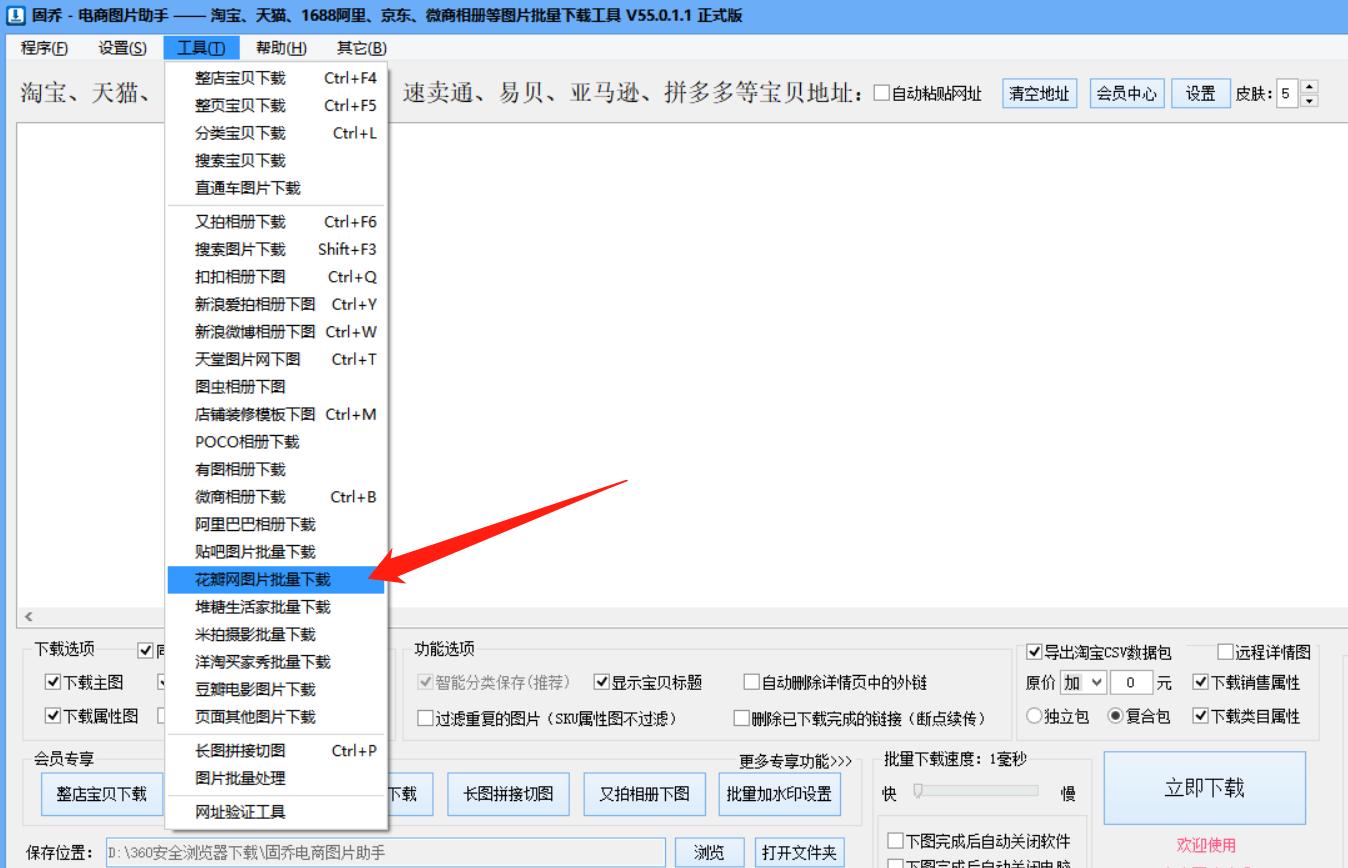Click the 清空地址 button

point(1038,94)
